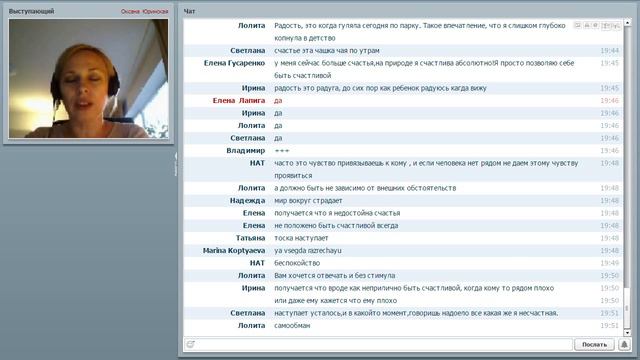The width and height of the screenshot is (640, 360).
Task: Select the name 'Владимир'
Action: point(246,151)
